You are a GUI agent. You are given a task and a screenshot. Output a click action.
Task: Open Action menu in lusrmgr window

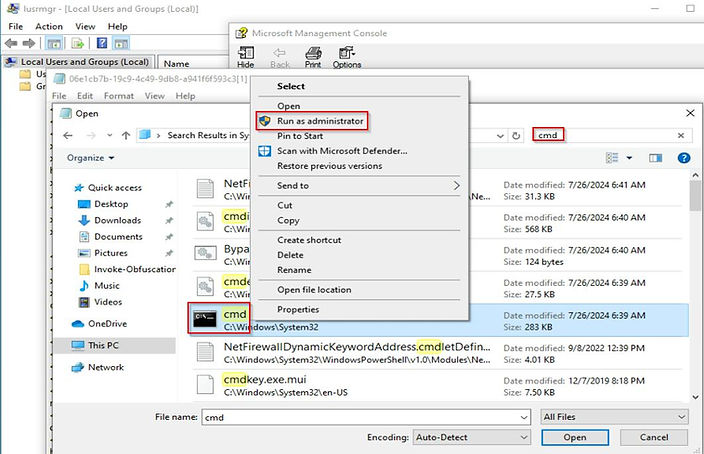click(49, 26)
